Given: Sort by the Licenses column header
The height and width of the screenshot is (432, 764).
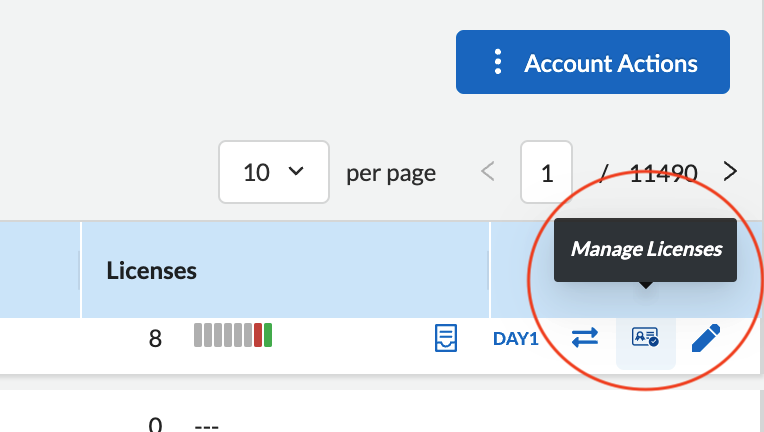Looking at the screenshot, I should point(151,270).
